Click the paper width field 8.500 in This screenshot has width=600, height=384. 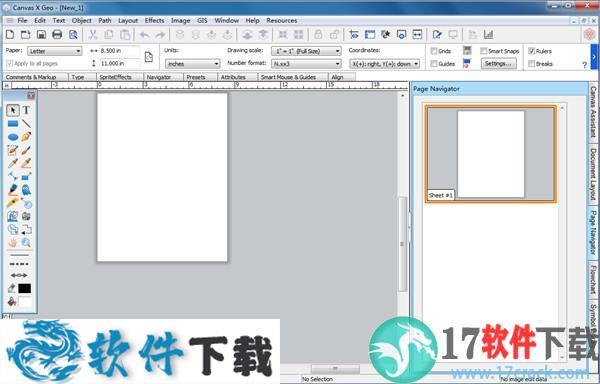119,50
